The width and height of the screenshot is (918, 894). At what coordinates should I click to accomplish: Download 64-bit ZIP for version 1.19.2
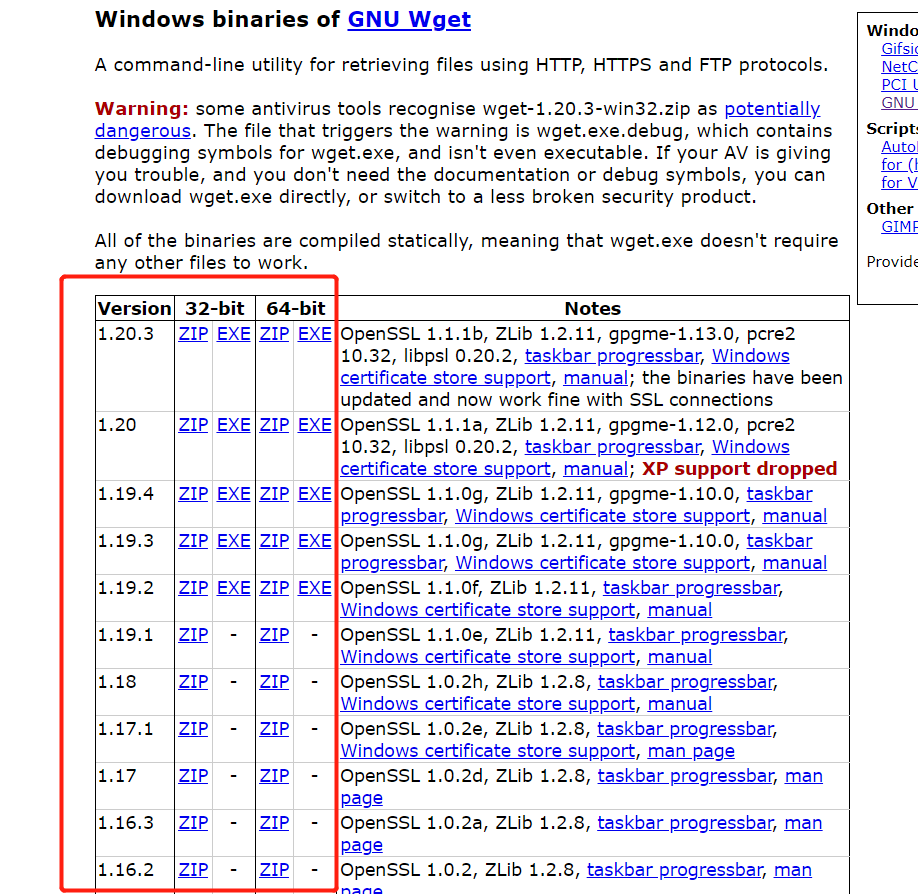tap(274, 587)
